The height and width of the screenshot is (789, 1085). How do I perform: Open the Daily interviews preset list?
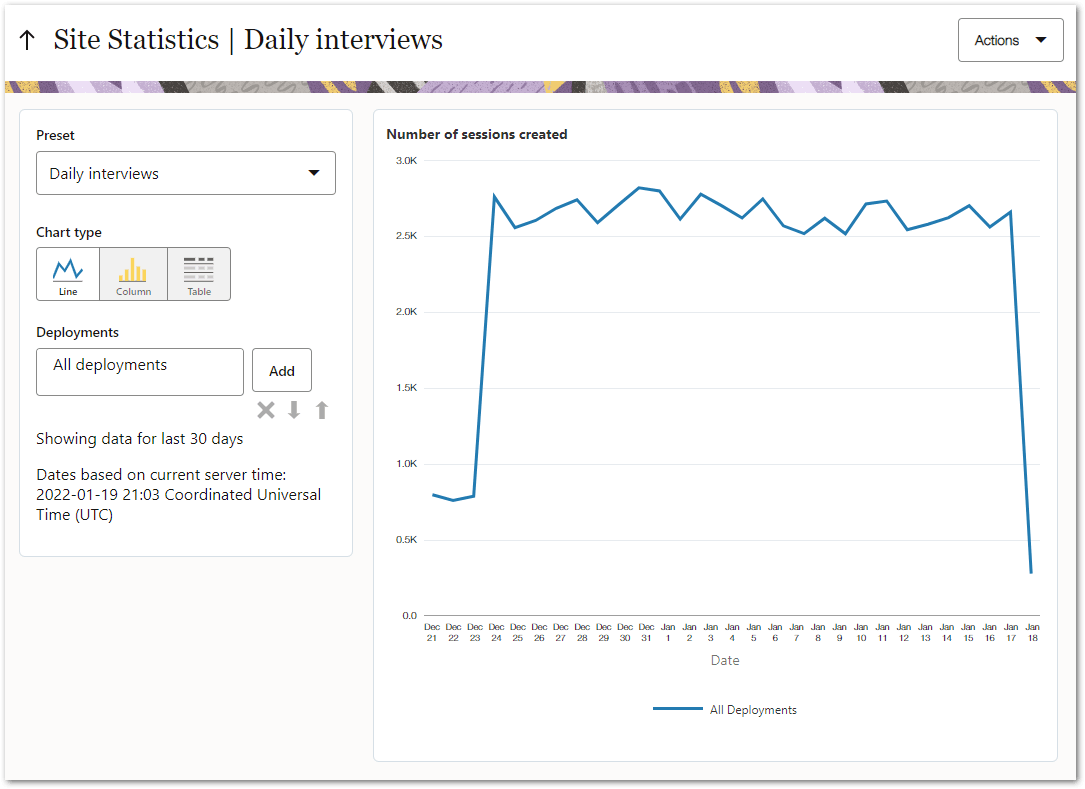pyautogui.click(x=185, y=172)
